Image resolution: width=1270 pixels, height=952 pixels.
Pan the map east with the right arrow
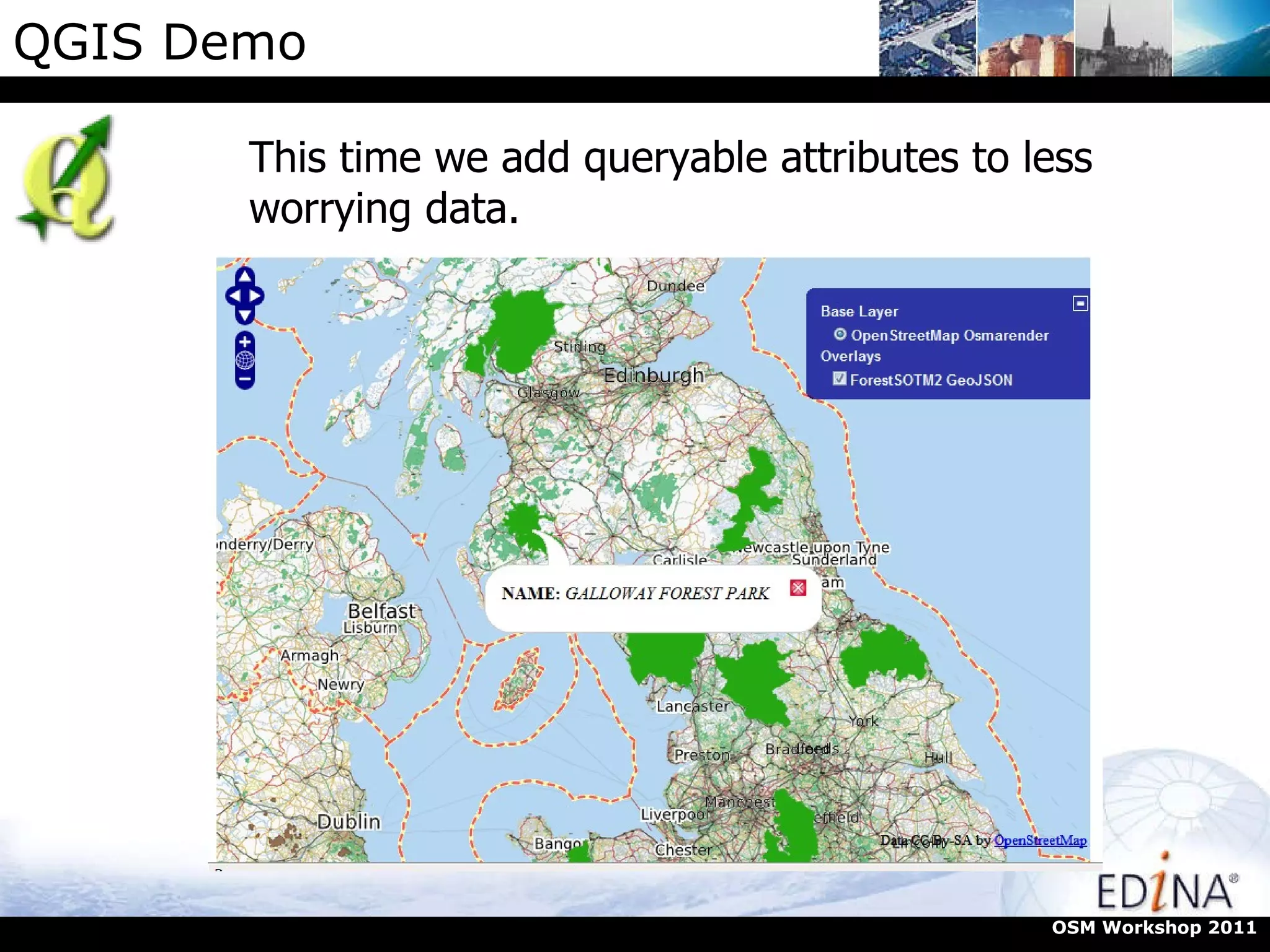(255, 296)
